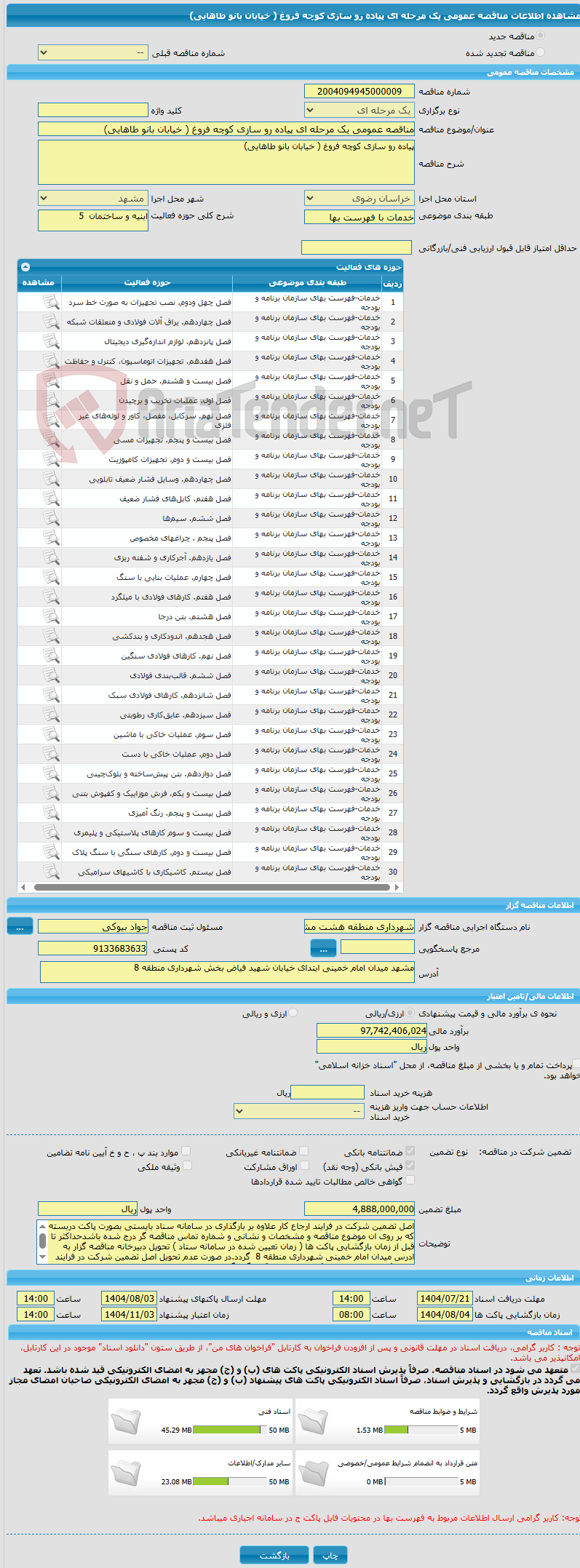
Task: Click the حوزه فعالیت column header
Action: pyautogui.click(x=147, y=282)
